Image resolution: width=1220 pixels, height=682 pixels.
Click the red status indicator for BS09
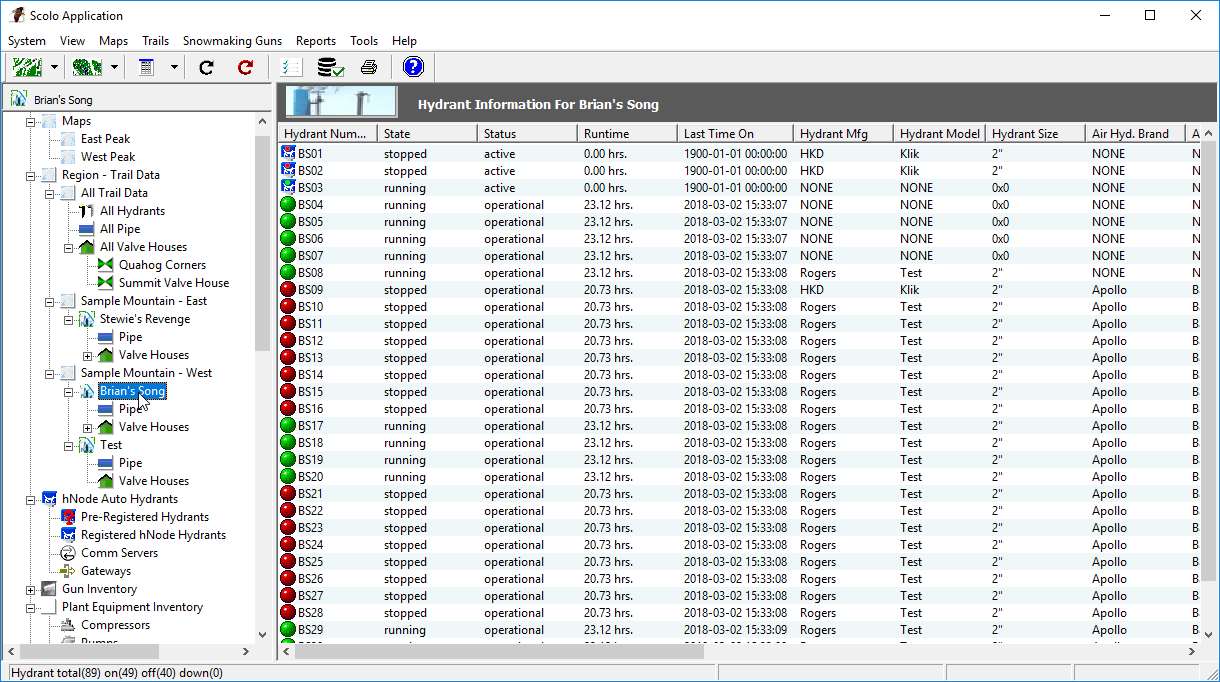click(289, 290)
